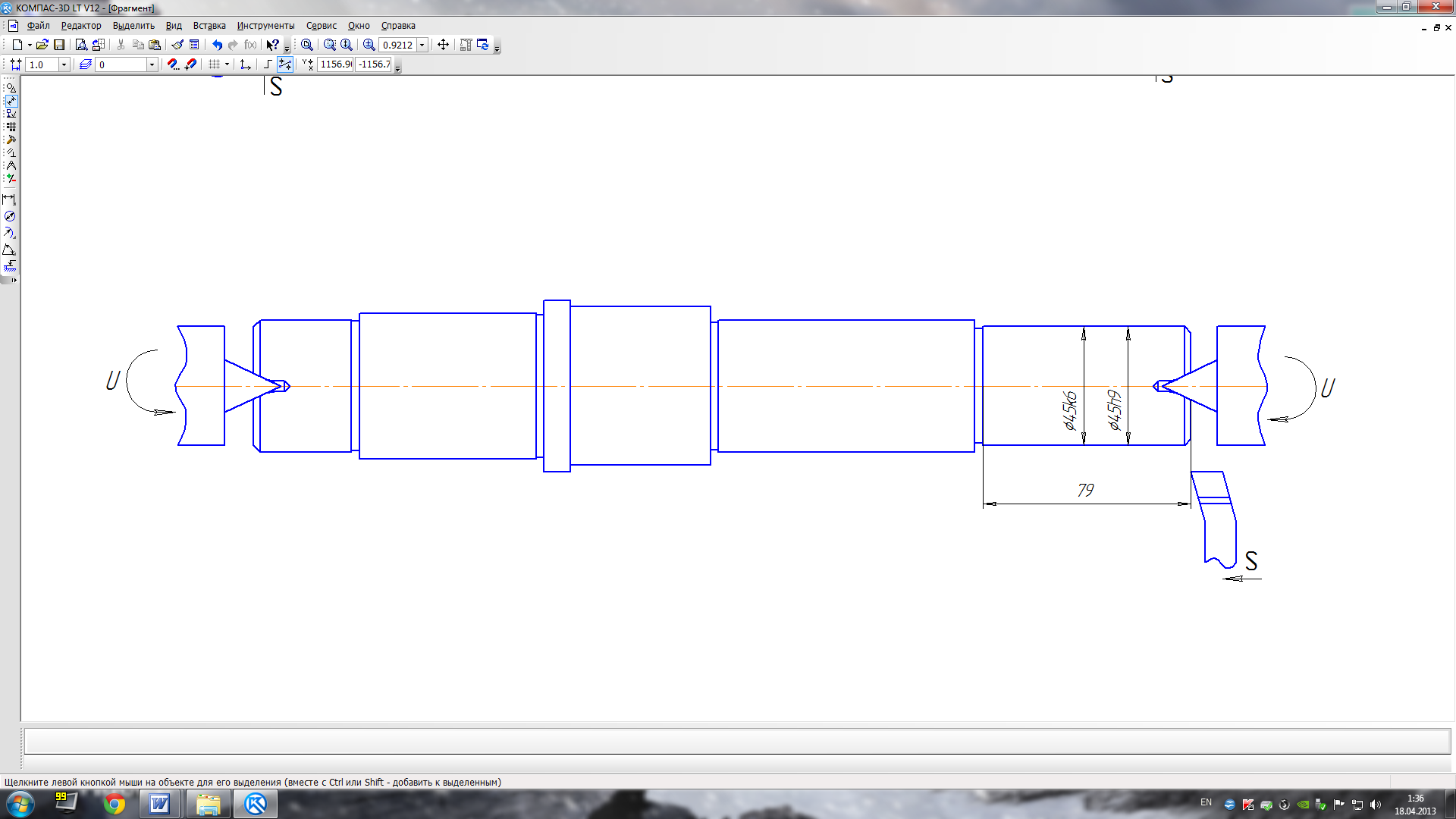Activate the Pan move view tool
The height and width of the screenshot is (819, 1456).
pyautogui.click(x=444, y=45)
